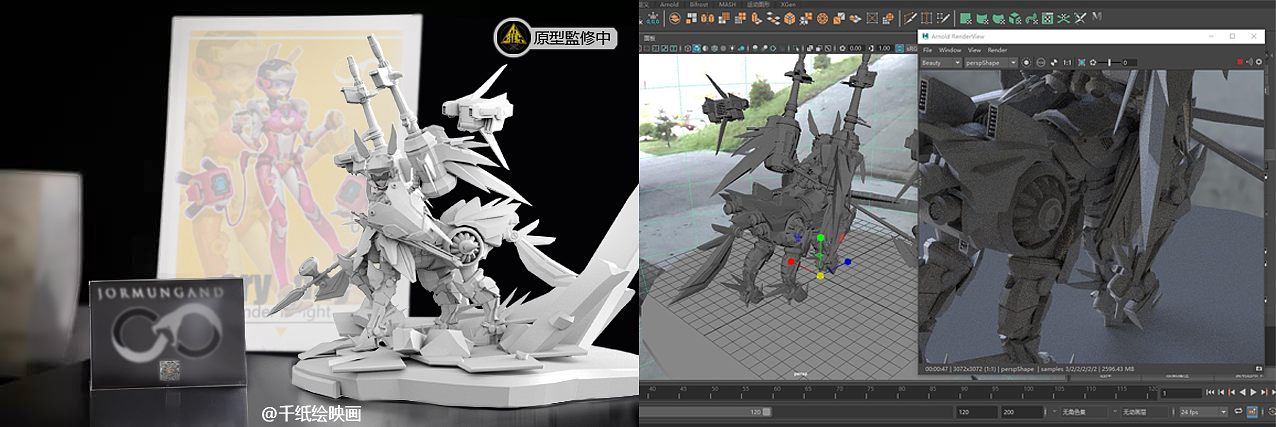Click the first green UV mapping shelf icon
This screenshot has width=1276, height=427.
(x=965, y=18)
